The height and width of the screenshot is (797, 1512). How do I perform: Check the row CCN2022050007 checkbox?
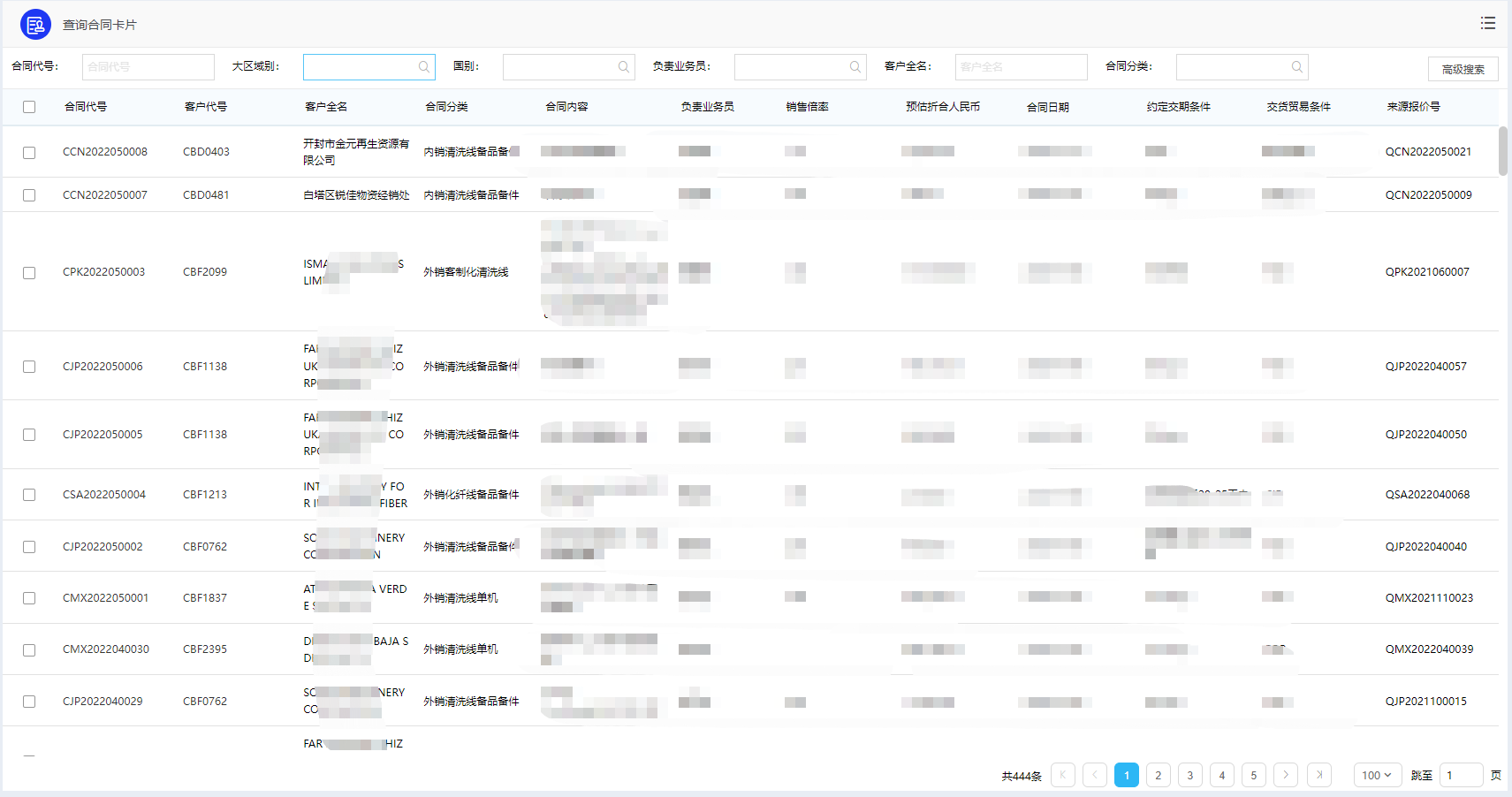[29, 195]
